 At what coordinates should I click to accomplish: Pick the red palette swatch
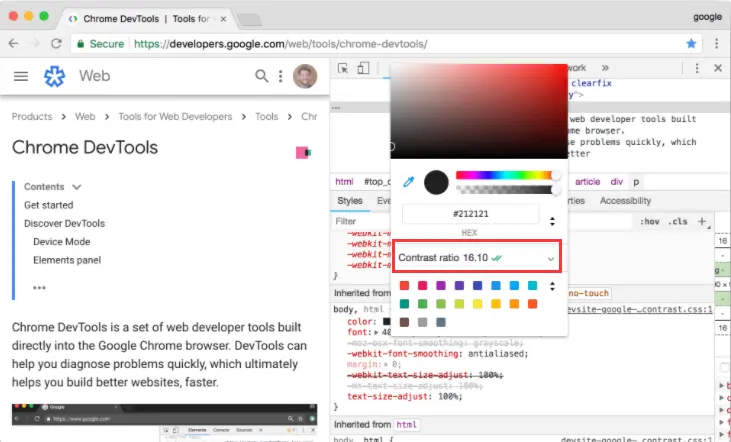point(405,286)
